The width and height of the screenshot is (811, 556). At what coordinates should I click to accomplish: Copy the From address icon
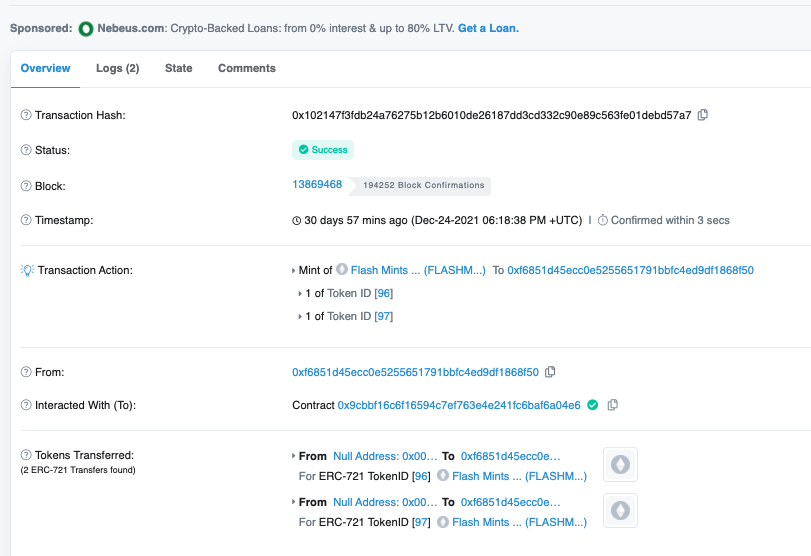tap(550, 372)
